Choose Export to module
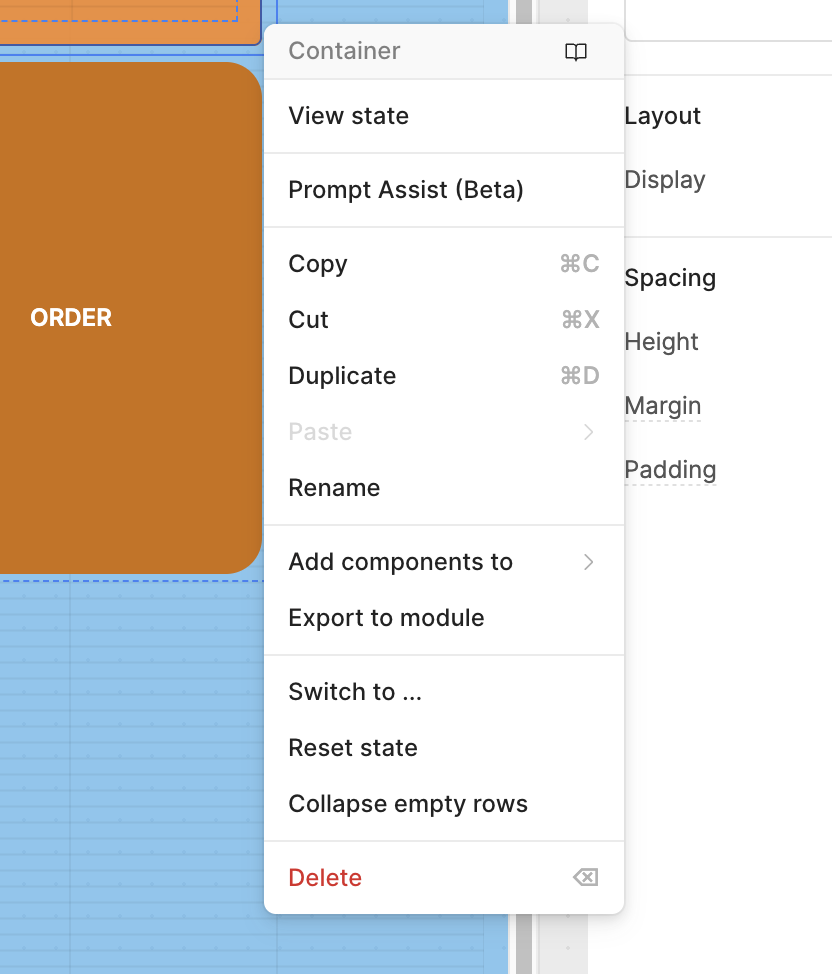This screenshot has width=832, height=974. pyautogui.click(x=386, y=618)
